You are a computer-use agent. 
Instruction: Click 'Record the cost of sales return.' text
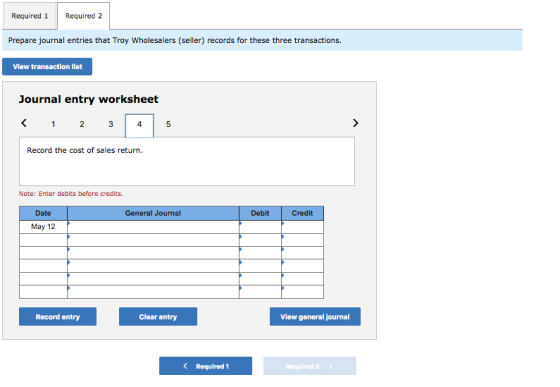[85, 150]
